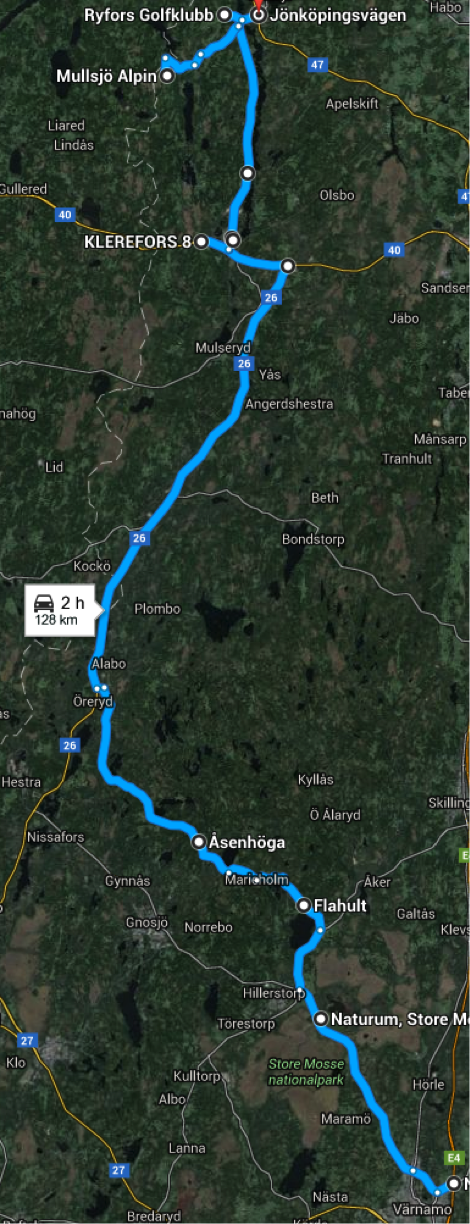Select the Naturum, Store Mosse waypoint marker
The width and height of the screenshot is (470, 1224).
coord(320,1019)
